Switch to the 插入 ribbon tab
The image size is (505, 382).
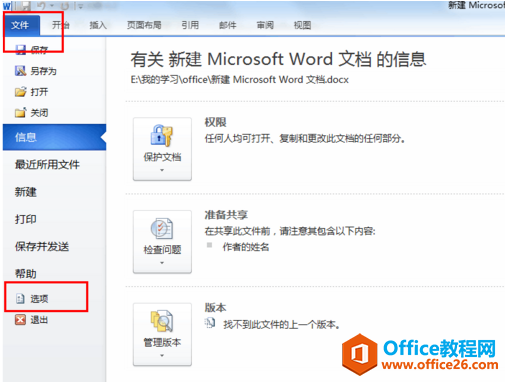coord(98,25)
